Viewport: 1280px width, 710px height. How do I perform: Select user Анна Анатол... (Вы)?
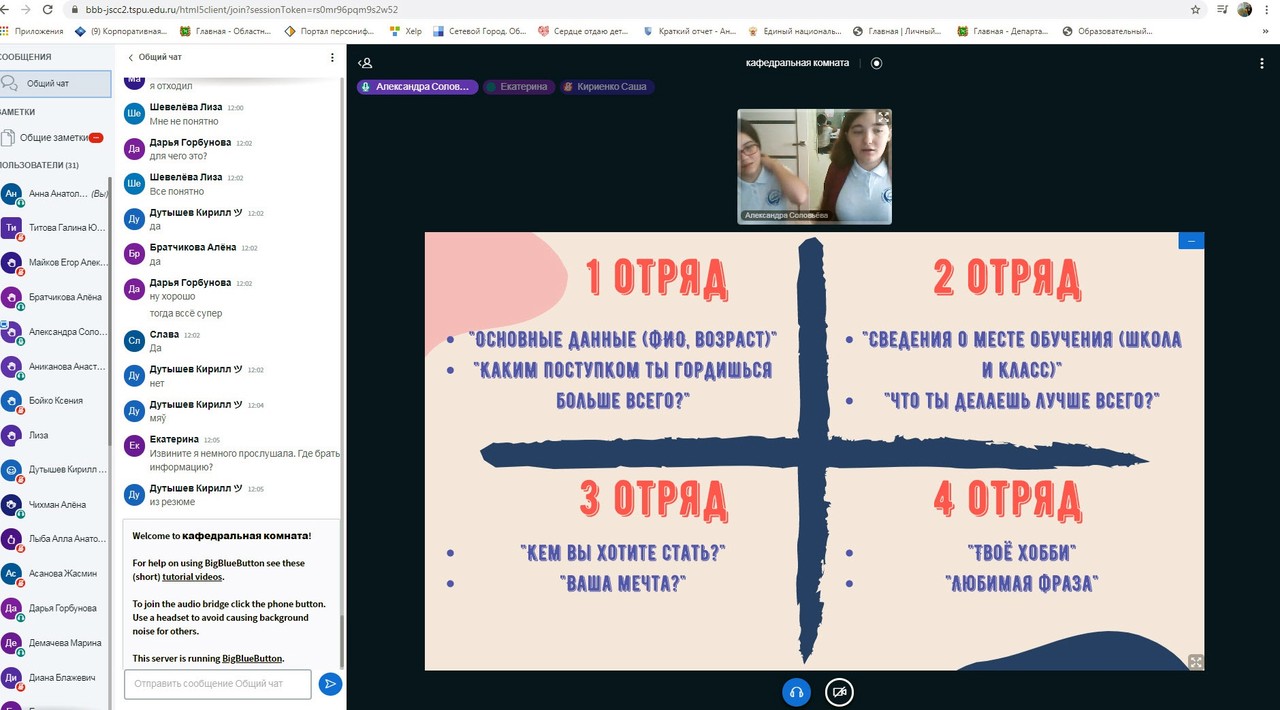(55, 194)
